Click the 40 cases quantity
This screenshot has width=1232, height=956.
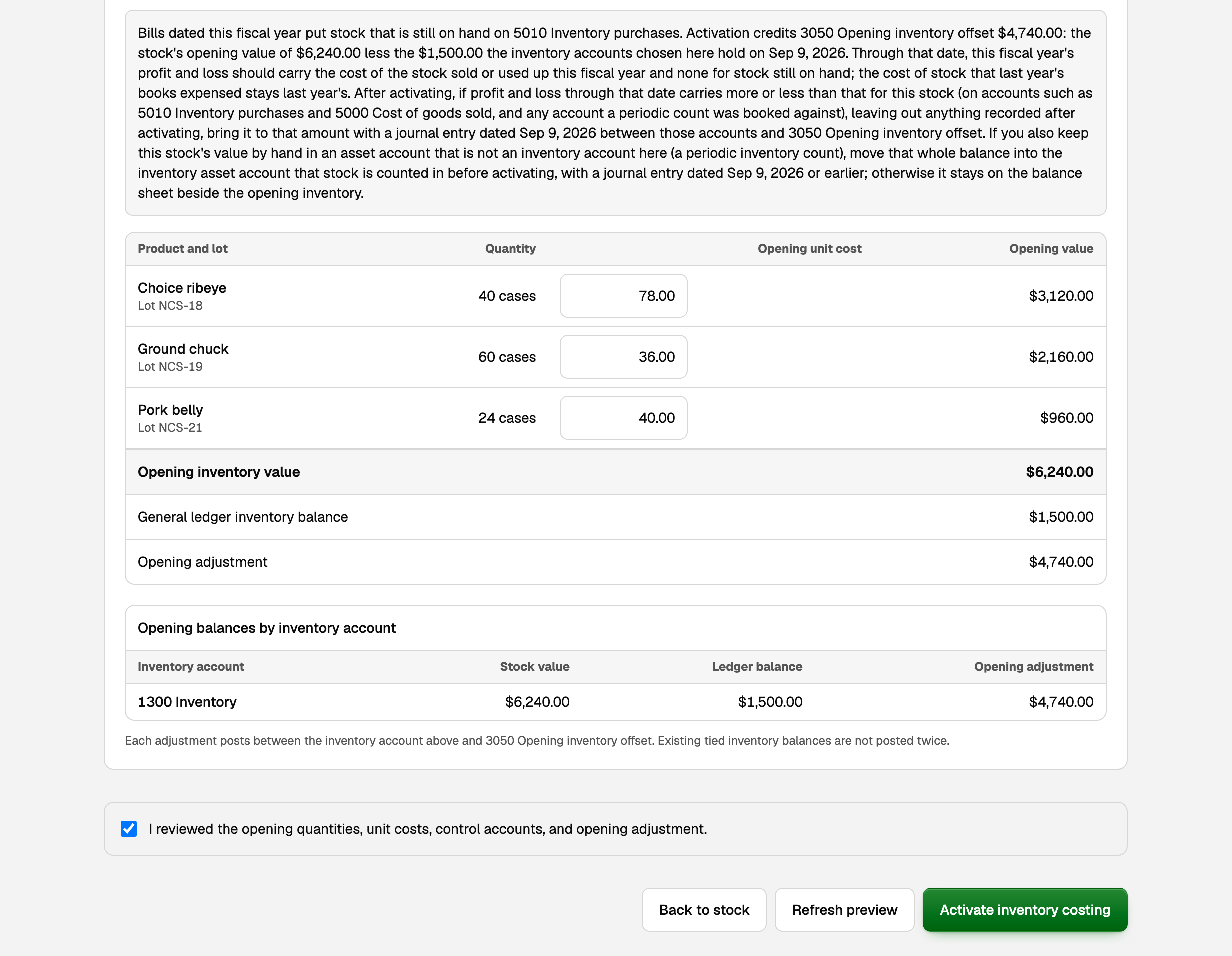point(507,296)
